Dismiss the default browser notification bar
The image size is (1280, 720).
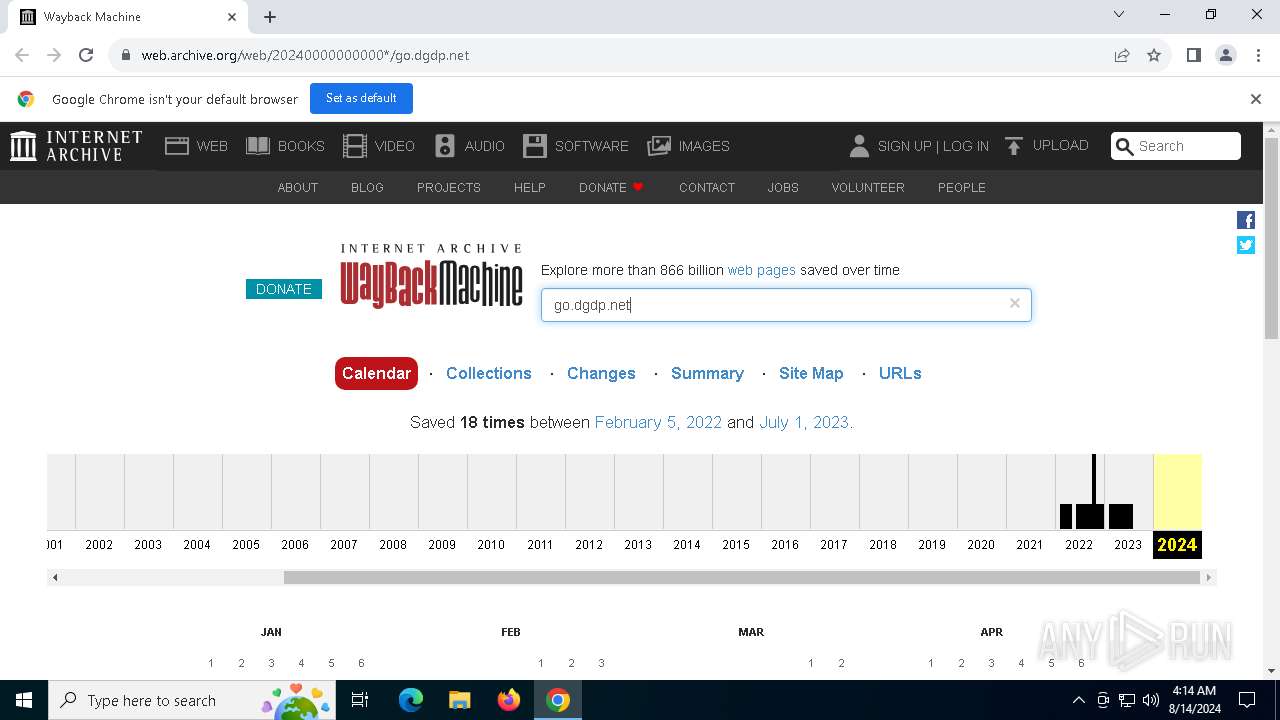[1255, 99]
